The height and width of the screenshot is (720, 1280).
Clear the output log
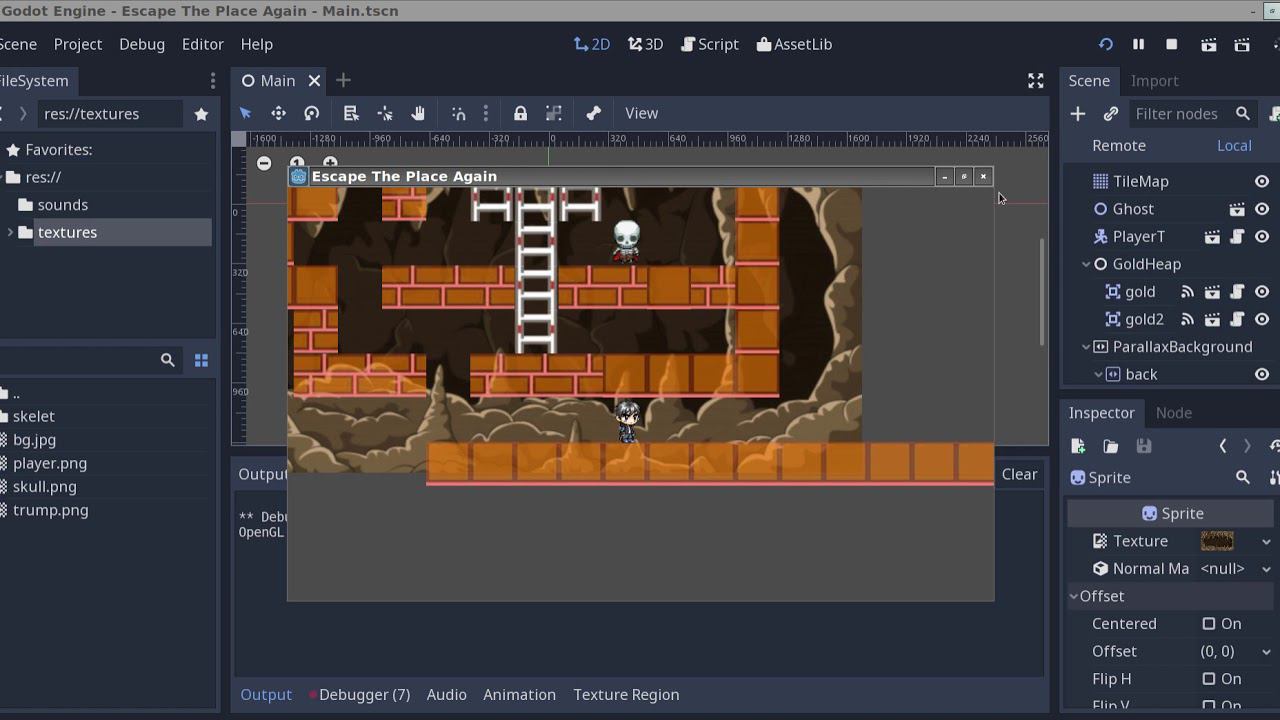1019,474
